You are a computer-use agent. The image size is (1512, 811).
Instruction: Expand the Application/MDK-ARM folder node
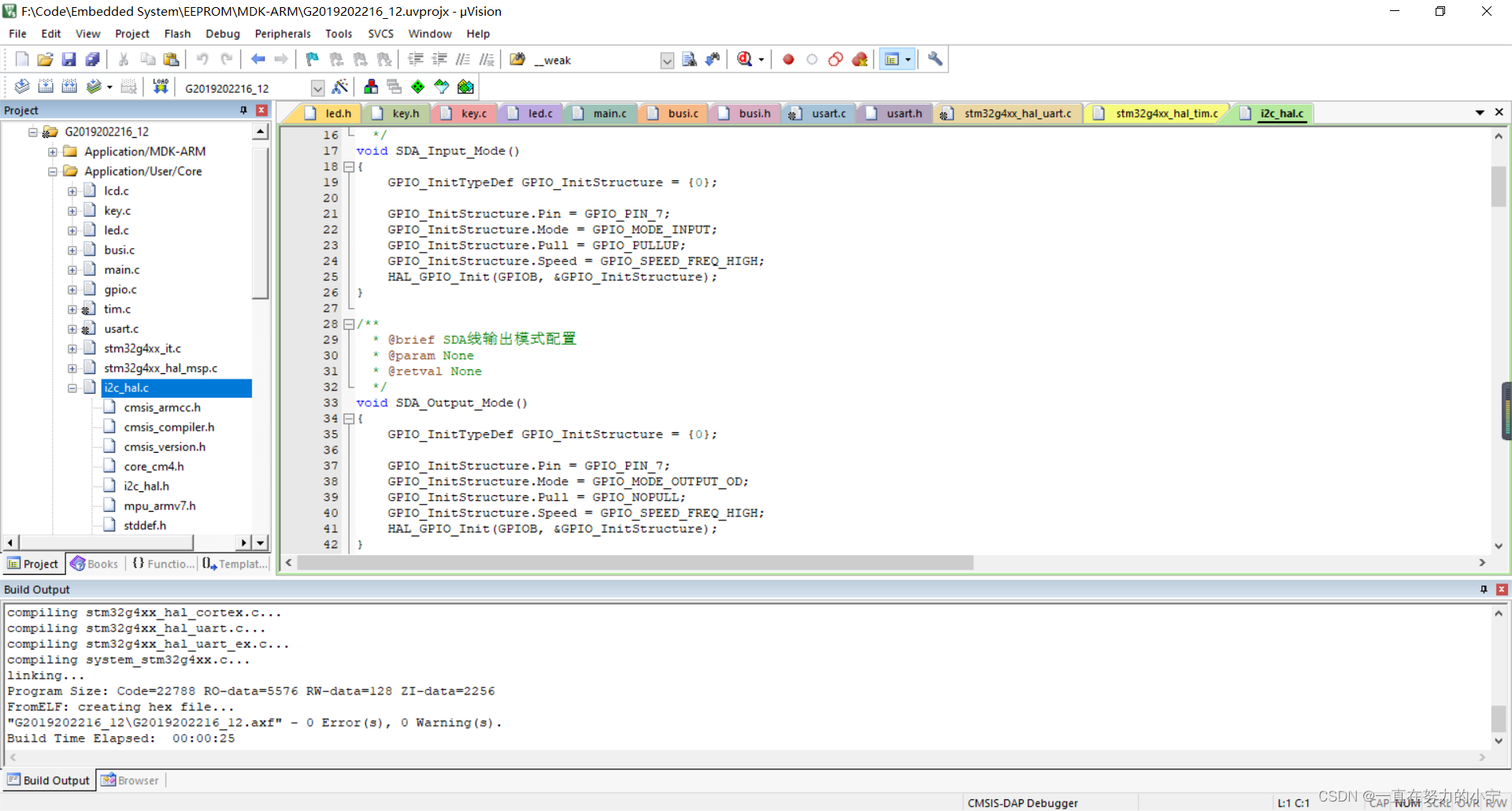point(53,152)
